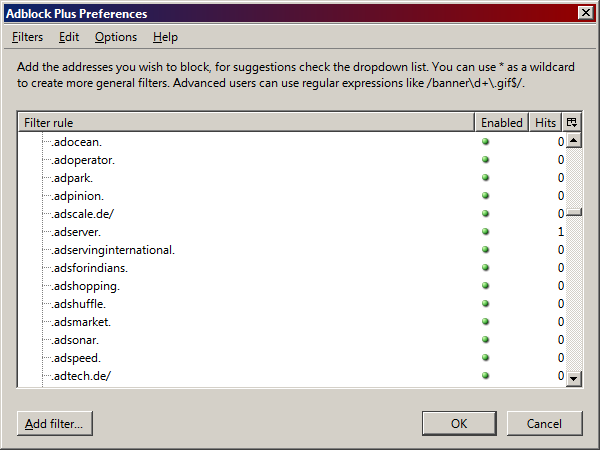
Task: Select the .adservinginternational. filter rule
Action: click(113, 250)
